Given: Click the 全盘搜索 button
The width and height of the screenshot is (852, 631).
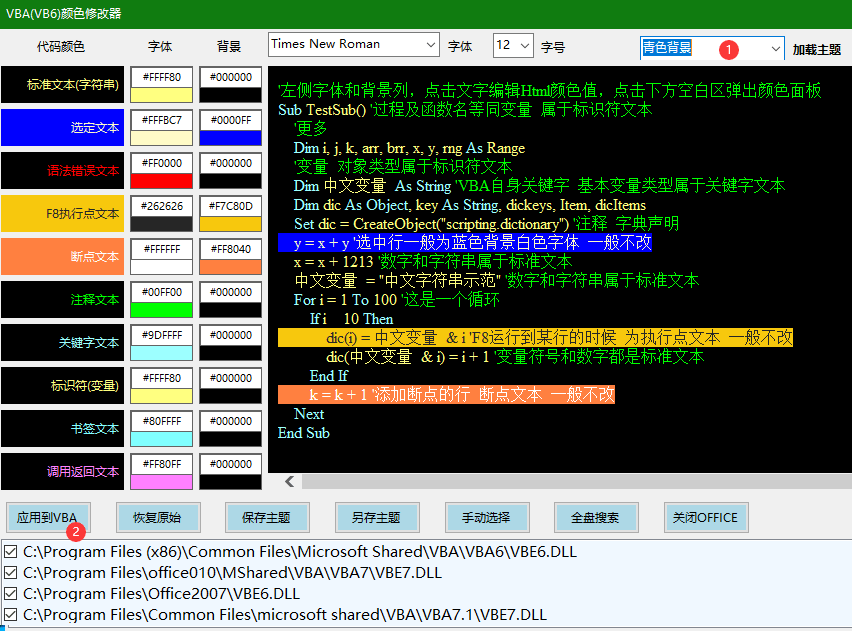Looking at the screenshot, I should [596, 517].
